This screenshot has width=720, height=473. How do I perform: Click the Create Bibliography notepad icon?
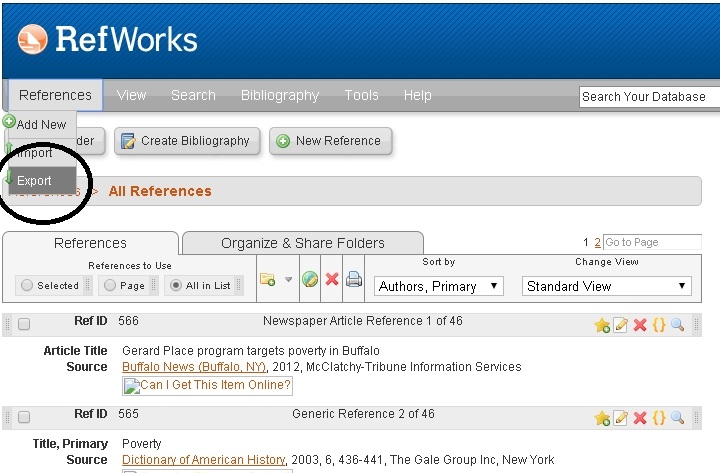click(x=128, y=141)
